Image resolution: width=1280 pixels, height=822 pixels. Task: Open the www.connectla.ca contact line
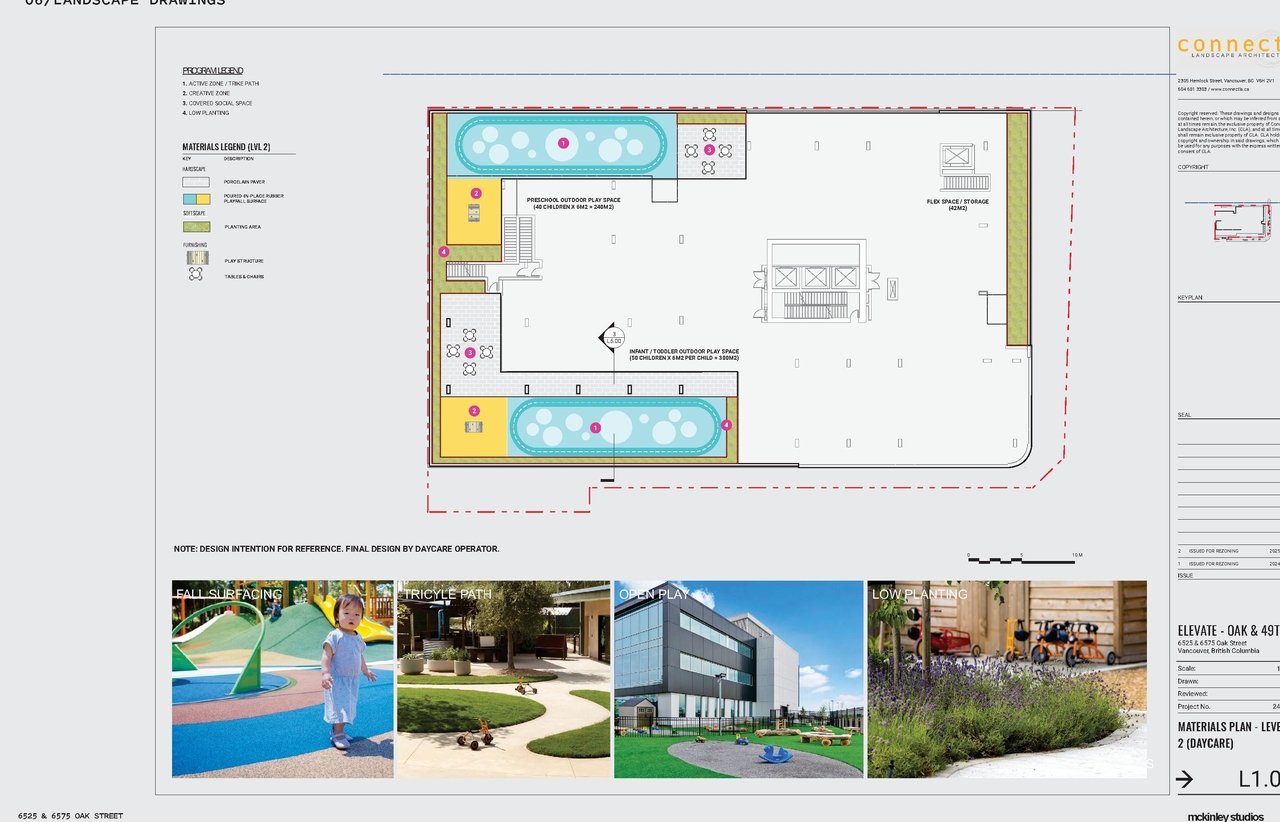pos(1215,89)
